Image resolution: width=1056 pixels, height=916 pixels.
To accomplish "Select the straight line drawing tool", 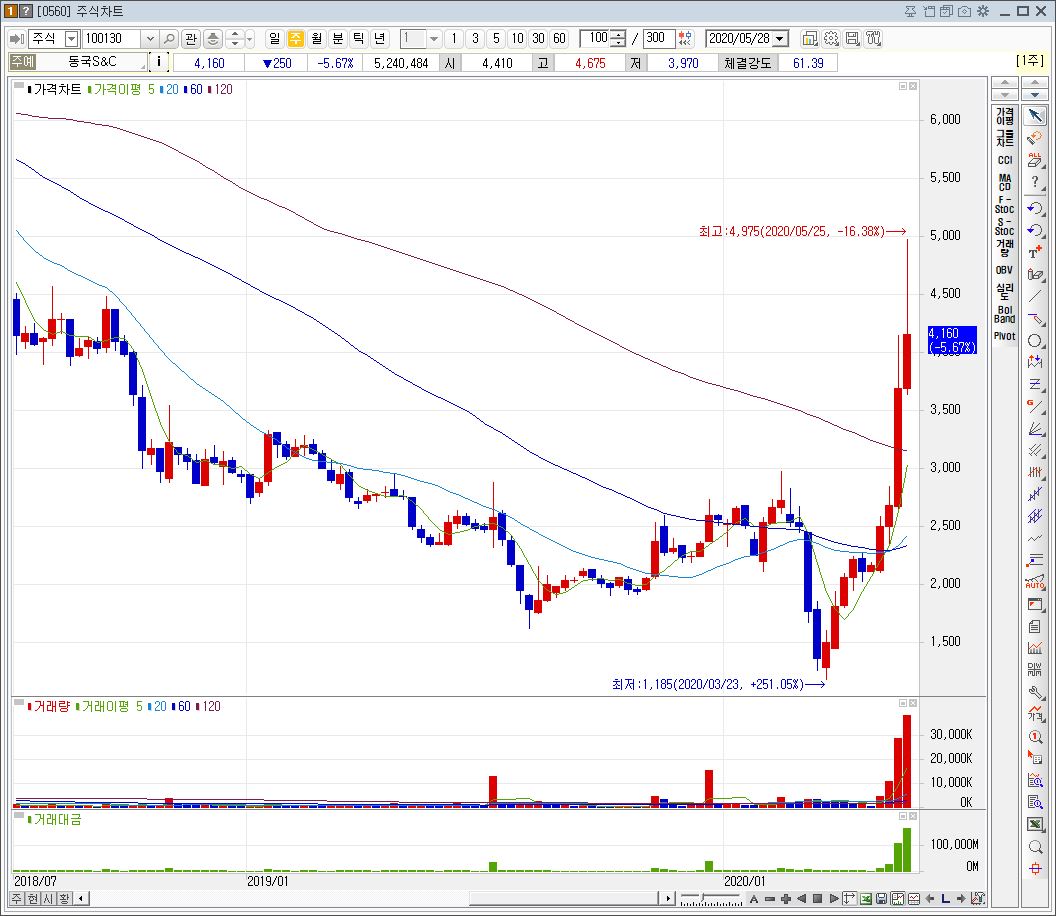I will tap(1035, 296).
